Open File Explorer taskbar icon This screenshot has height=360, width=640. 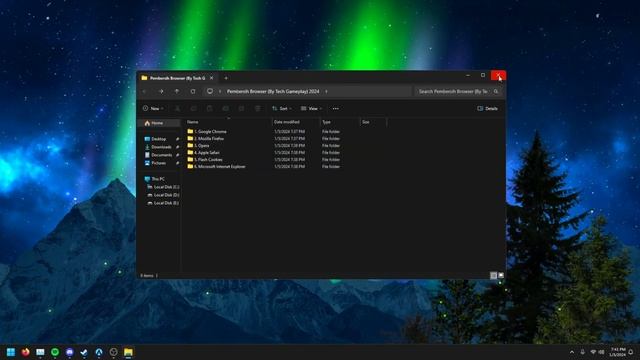[x=128, y=352]
